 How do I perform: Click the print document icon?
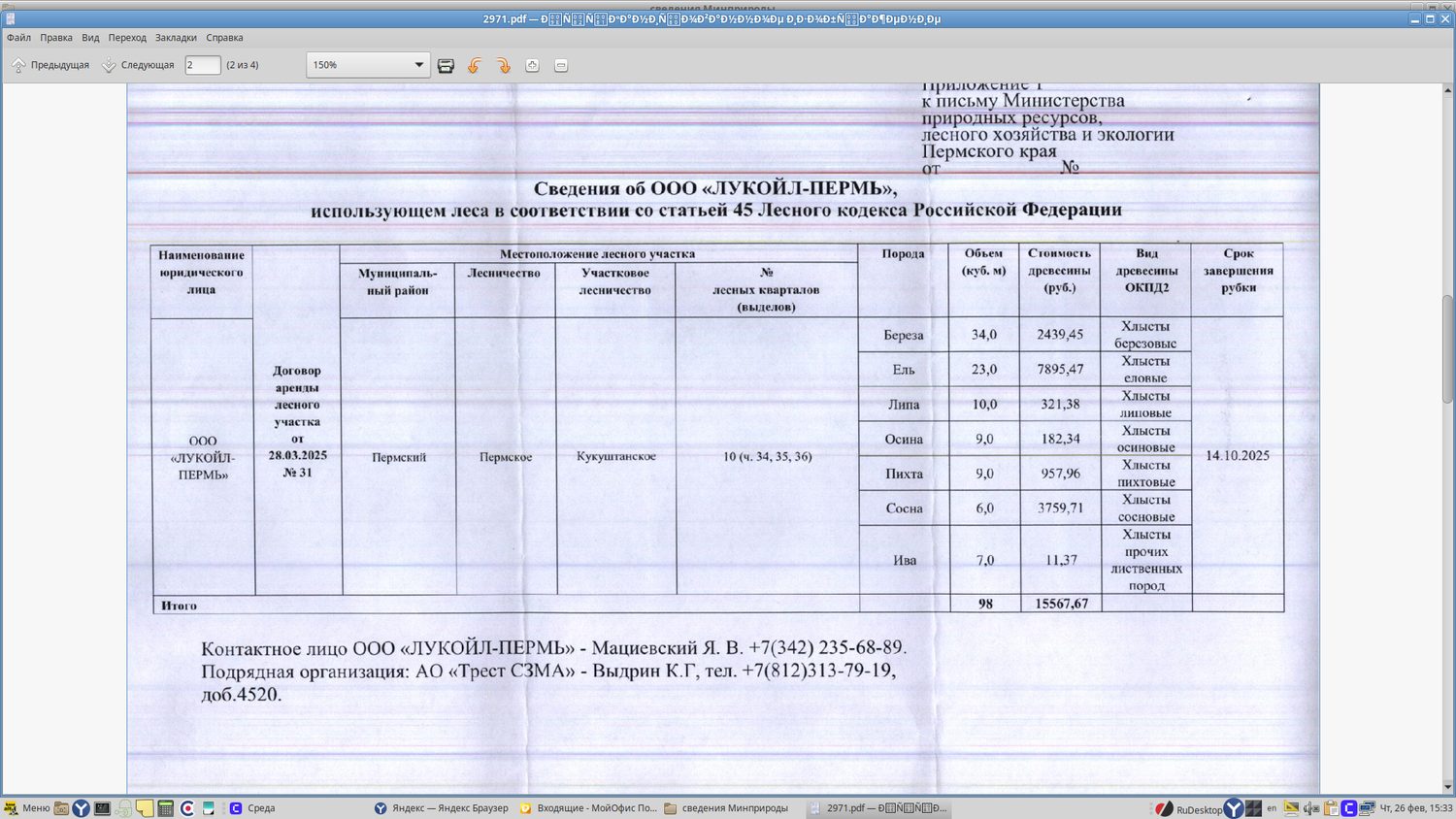446,65
